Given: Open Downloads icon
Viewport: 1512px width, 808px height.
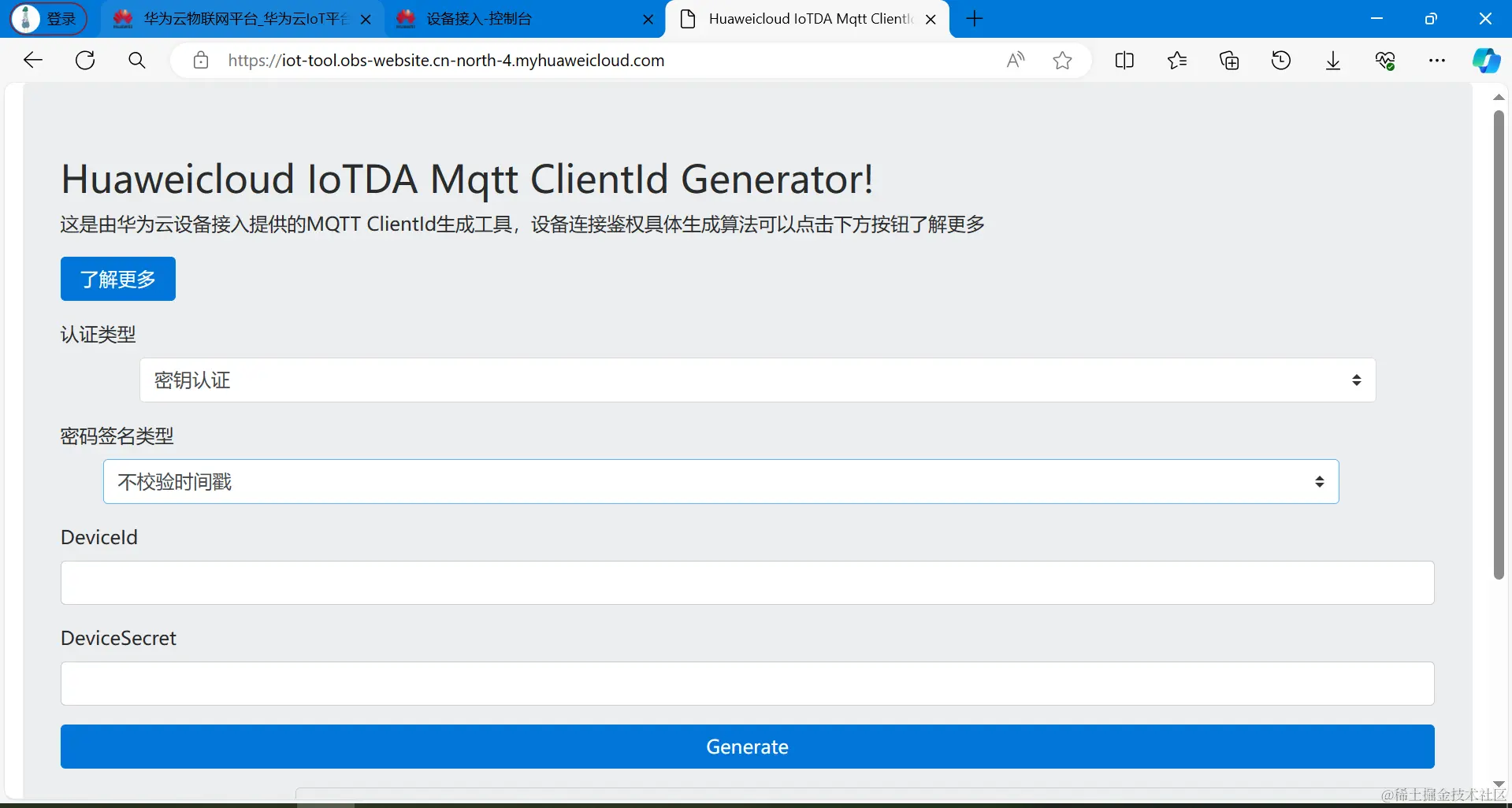Looking at the screenshot, I should point(1333,61).
